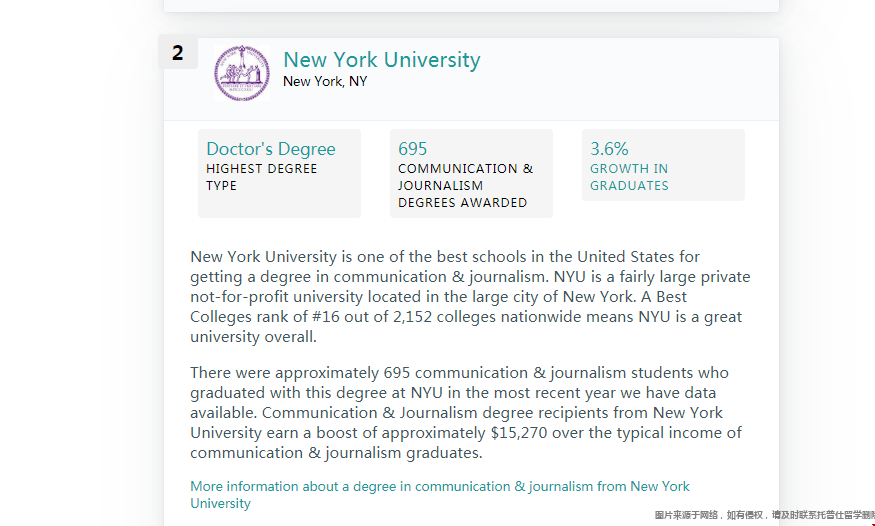Click 'communication & journalism graduates.' ending line
Viewport: 875px width, 526px height.
(x=336, y=453)
